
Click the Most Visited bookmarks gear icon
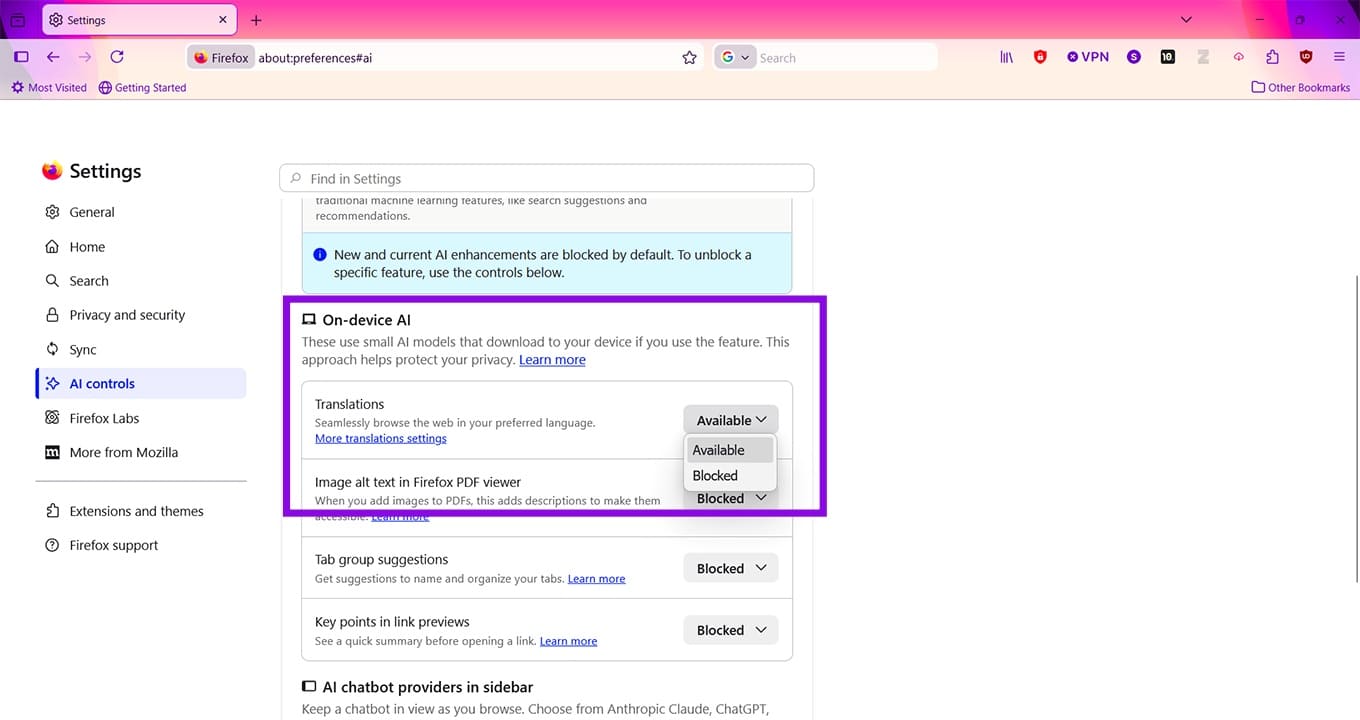click(17, 88)
